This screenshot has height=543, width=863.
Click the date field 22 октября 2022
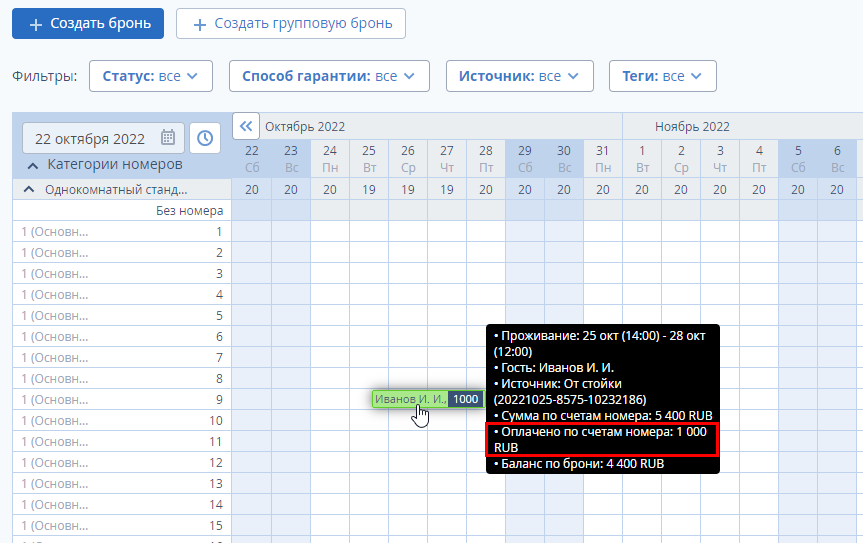pos(103,138)
